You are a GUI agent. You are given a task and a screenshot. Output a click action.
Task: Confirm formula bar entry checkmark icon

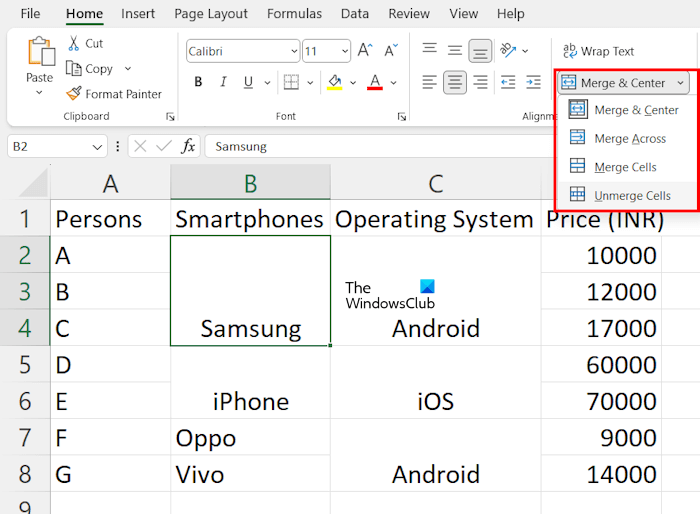point(164,146)
